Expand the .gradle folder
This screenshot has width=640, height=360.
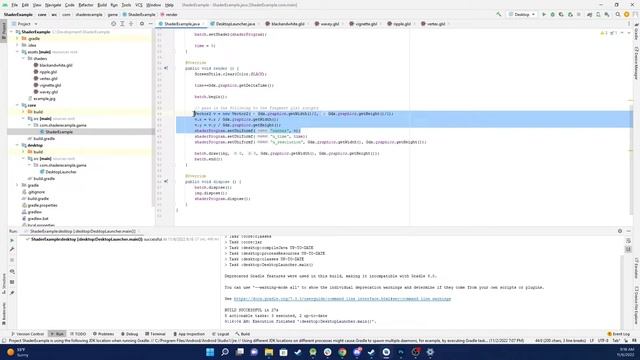pyautogui.click(x=18, y=38)
